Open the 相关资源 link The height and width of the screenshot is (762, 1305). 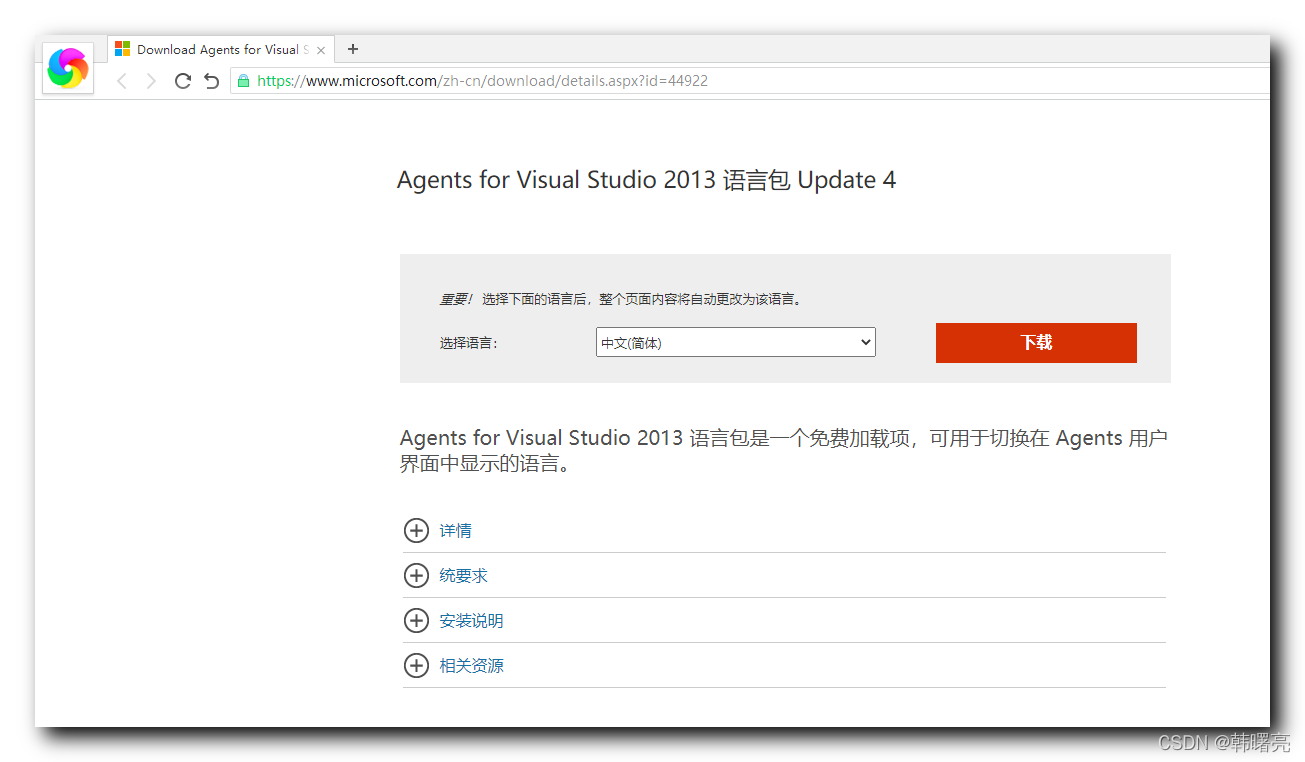472,666
